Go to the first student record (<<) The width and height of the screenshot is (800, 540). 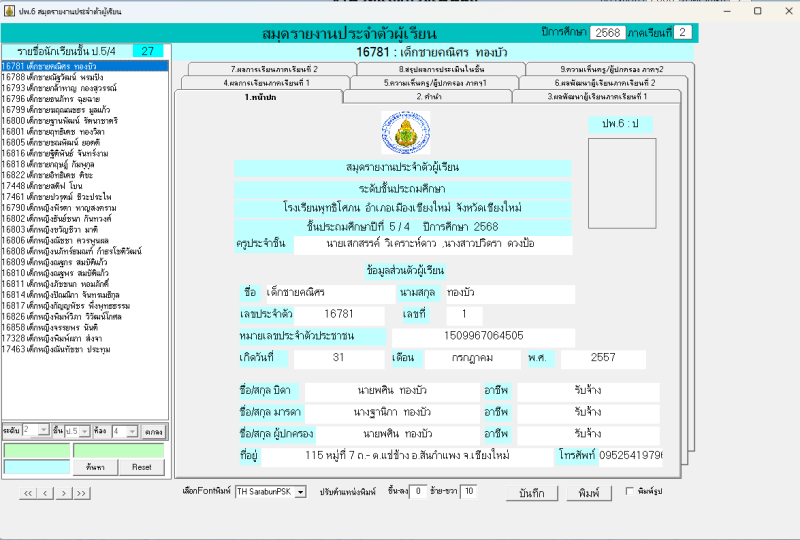tap(28, 493)
